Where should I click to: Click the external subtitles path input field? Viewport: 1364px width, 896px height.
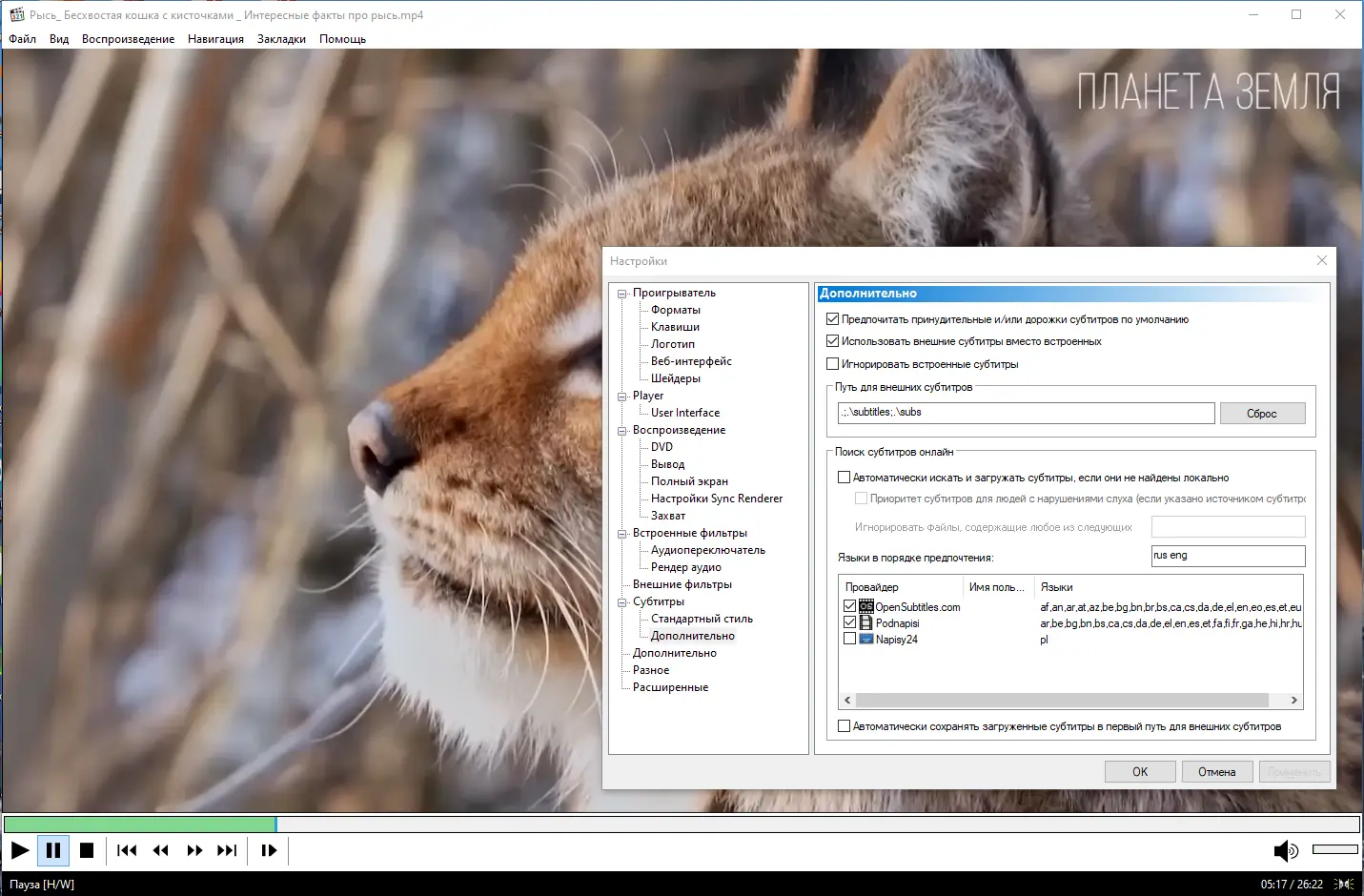[x=1025, y=413]
